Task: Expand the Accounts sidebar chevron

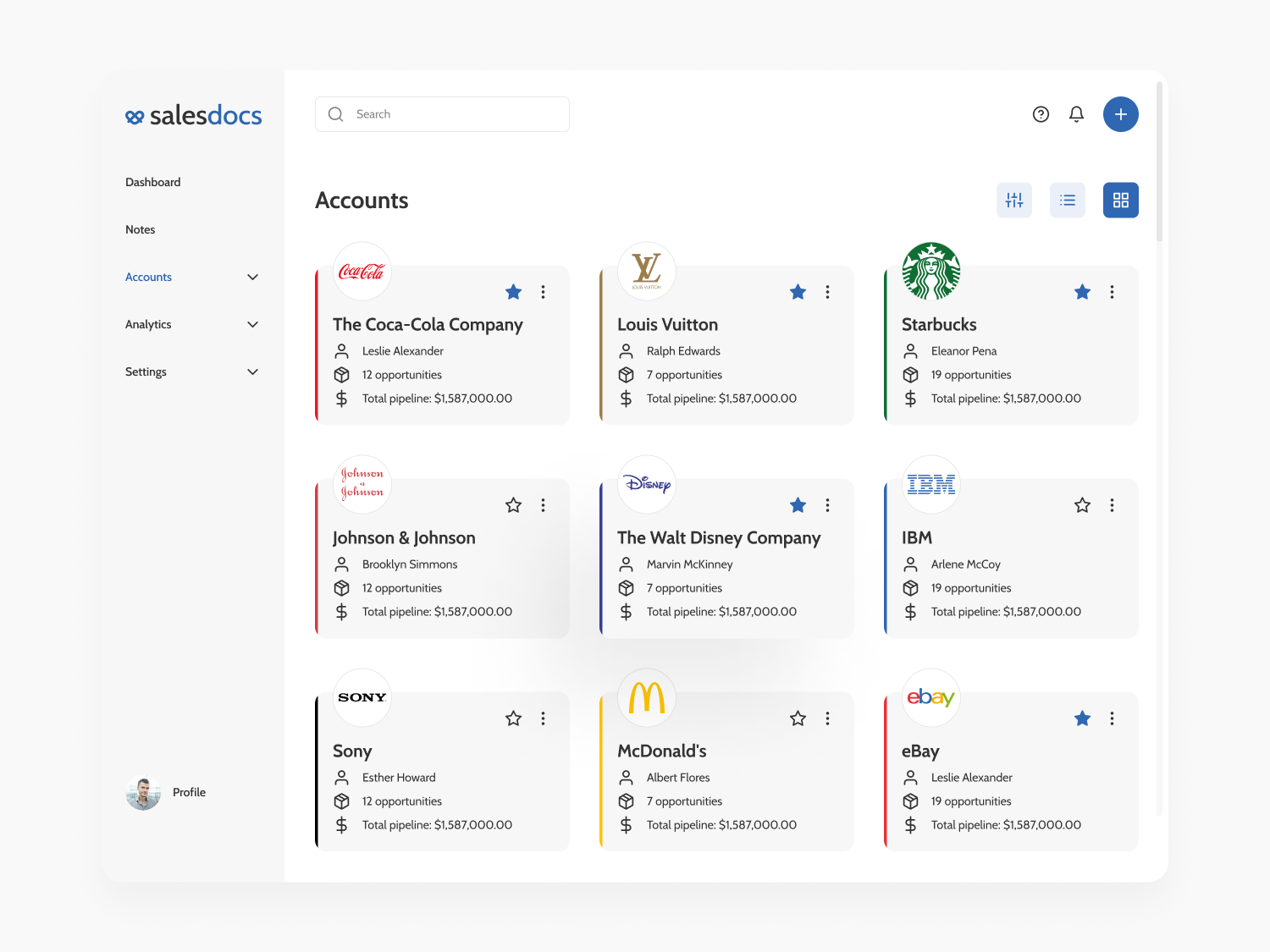Action: pos(252,278)
